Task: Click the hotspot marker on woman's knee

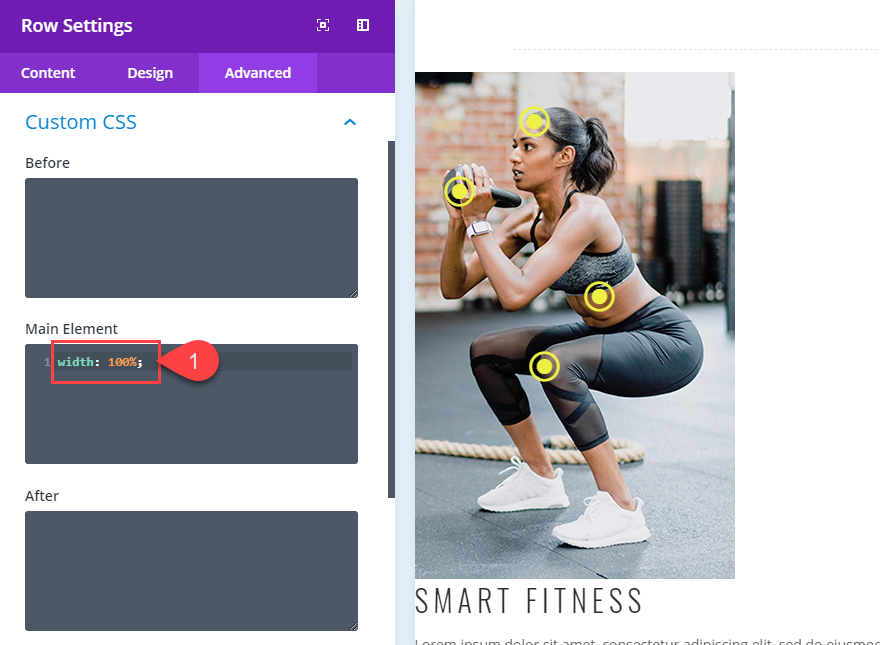Action: 544,367
